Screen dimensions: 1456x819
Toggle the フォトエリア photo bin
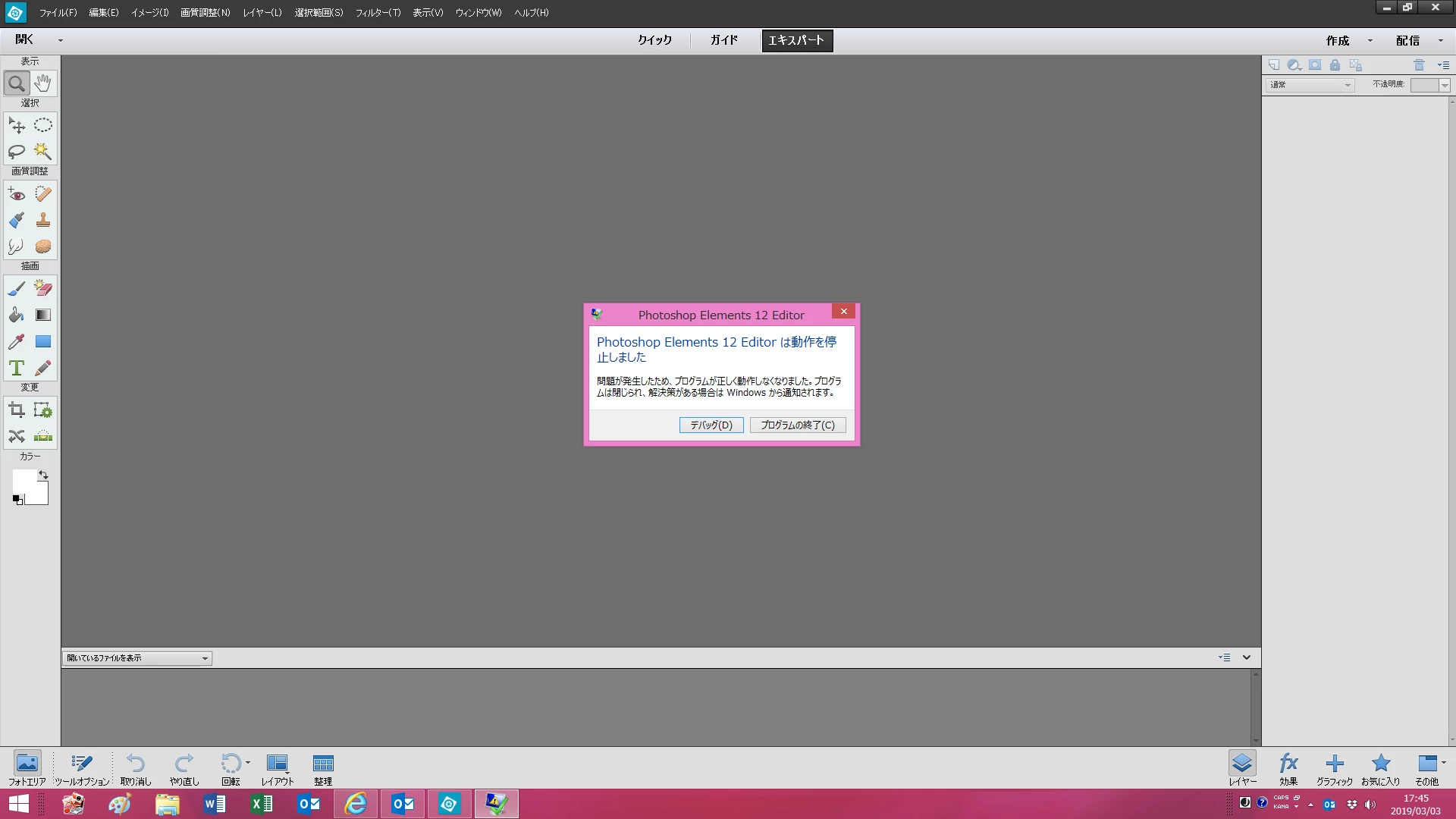pyautogui.click(x=27, y=768)
